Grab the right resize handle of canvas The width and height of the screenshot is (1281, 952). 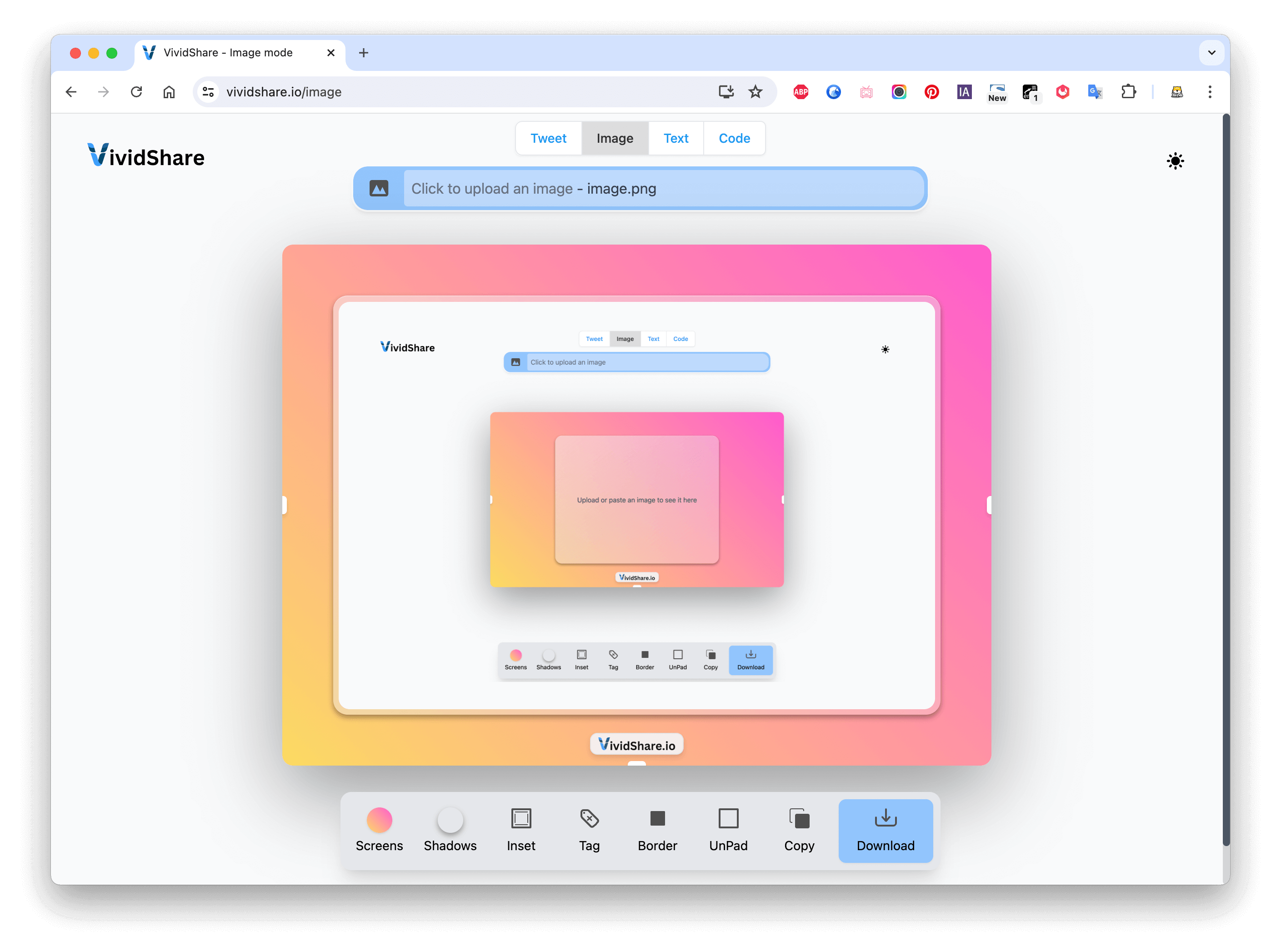[x=989, y=506]
